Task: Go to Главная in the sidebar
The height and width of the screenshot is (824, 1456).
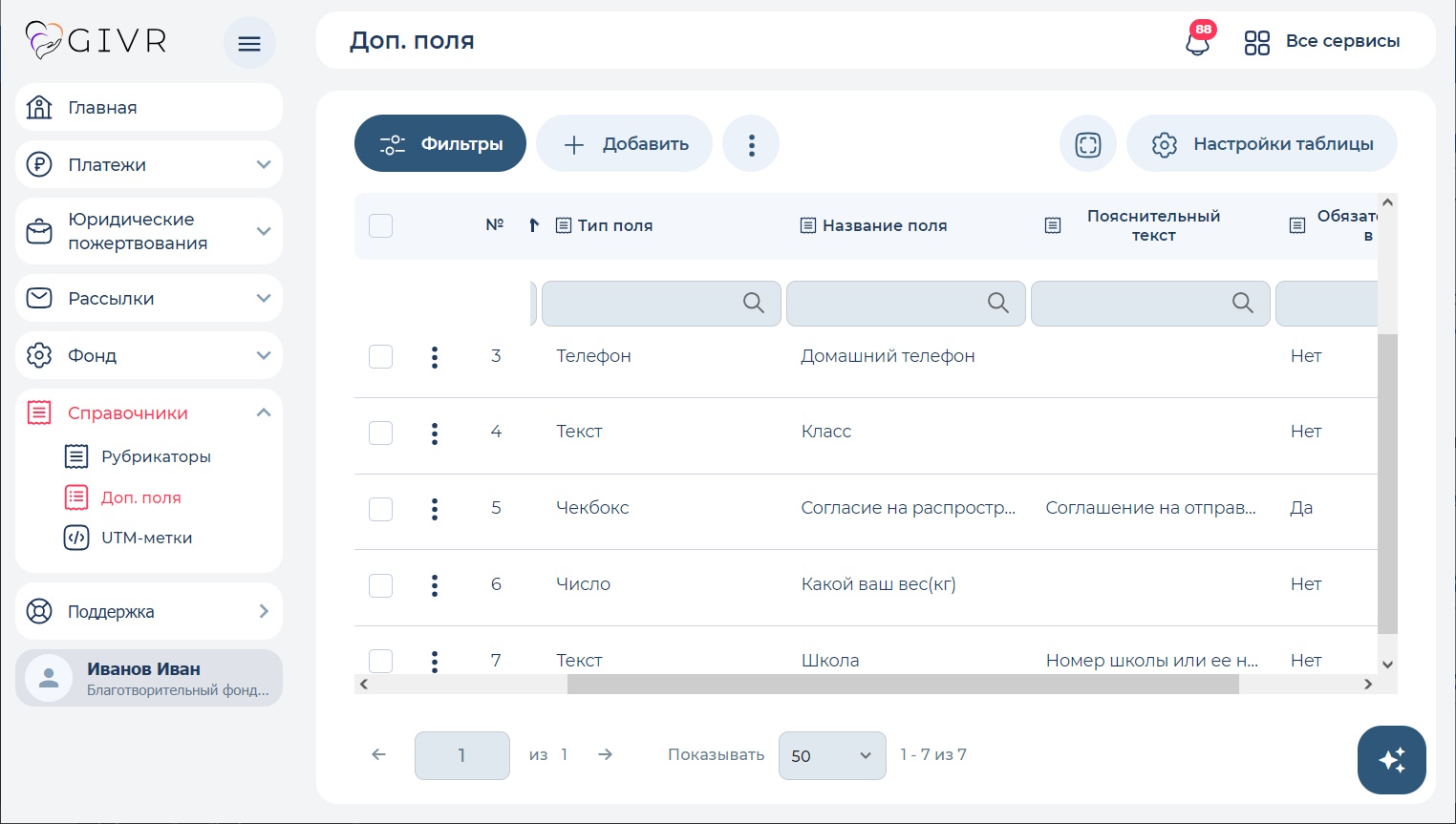Action: [x=149, y=107]
